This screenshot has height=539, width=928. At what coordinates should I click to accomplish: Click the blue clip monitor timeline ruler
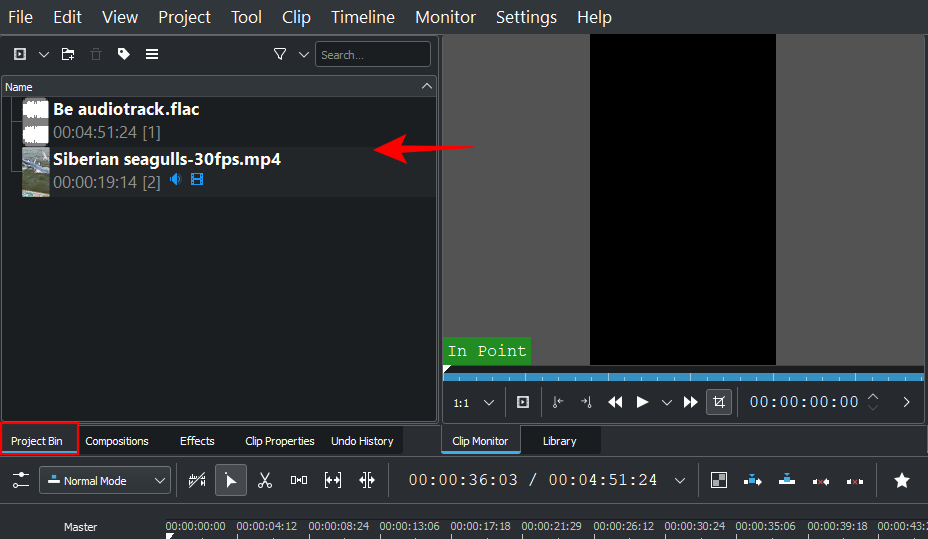coord(683,377)
